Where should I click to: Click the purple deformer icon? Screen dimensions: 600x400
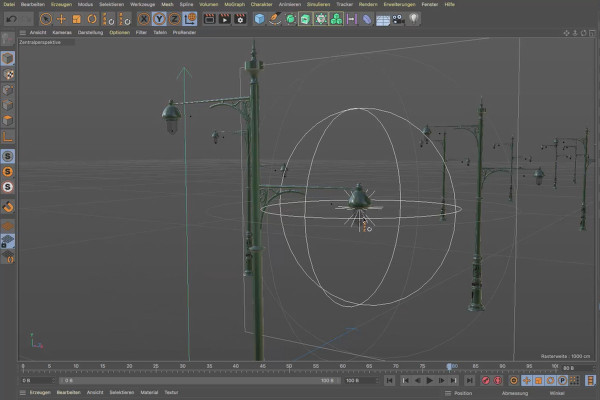point(367,19)
